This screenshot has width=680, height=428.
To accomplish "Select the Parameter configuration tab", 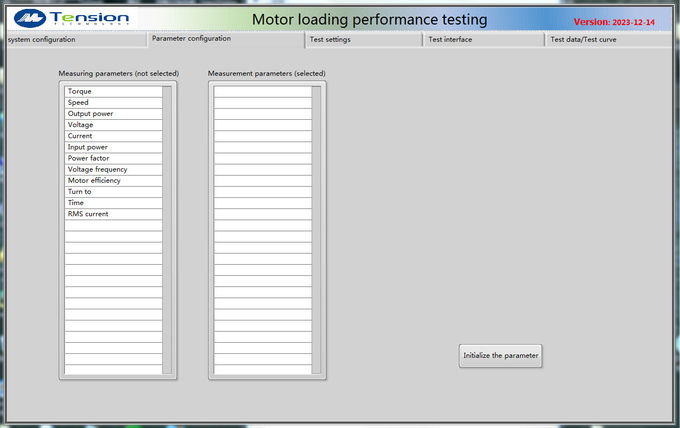I will click(191, 39).
